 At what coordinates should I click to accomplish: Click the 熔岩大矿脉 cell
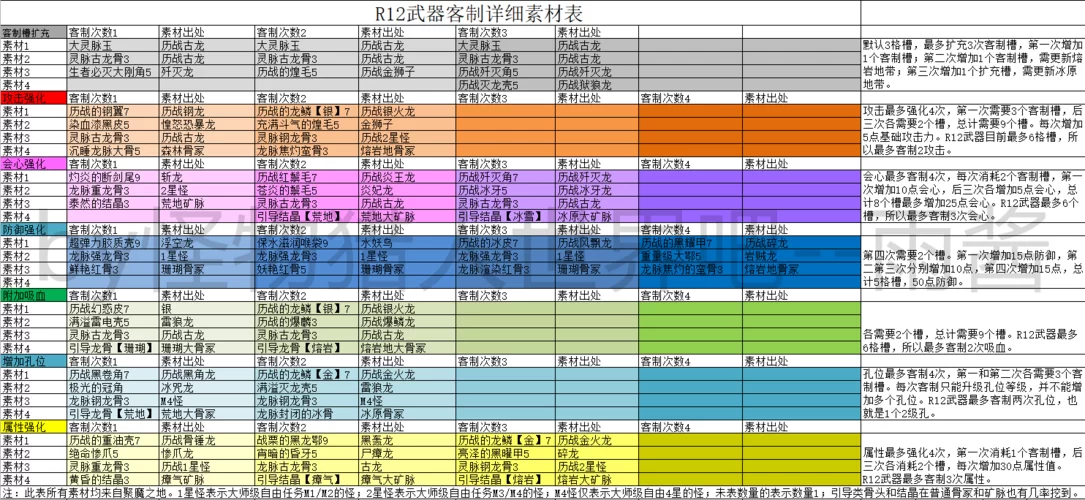point(596,479)
